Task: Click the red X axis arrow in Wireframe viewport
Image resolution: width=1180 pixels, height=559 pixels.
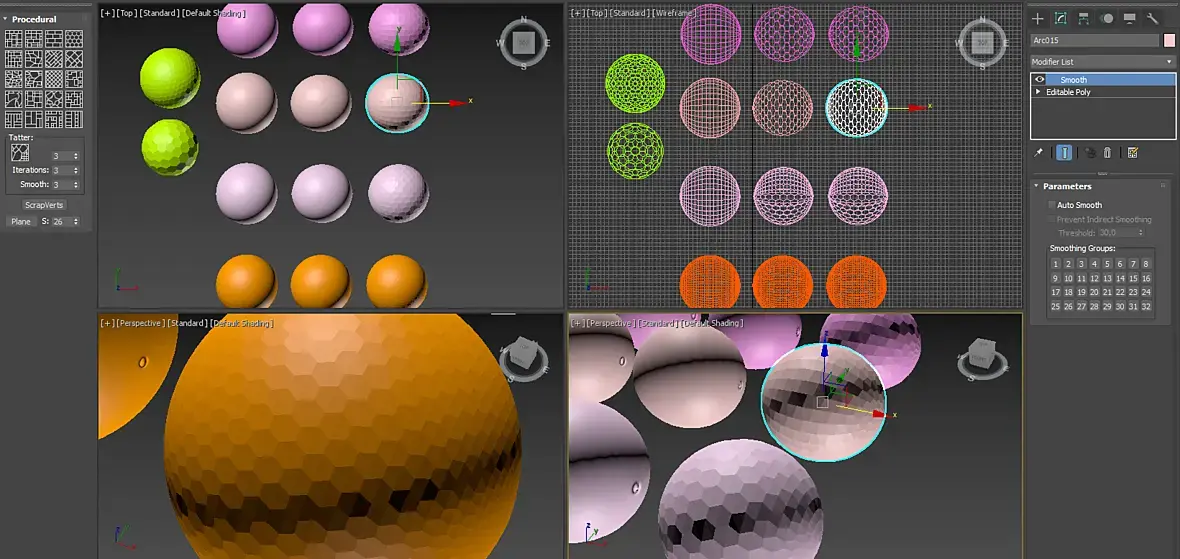Action: point(917,108)
